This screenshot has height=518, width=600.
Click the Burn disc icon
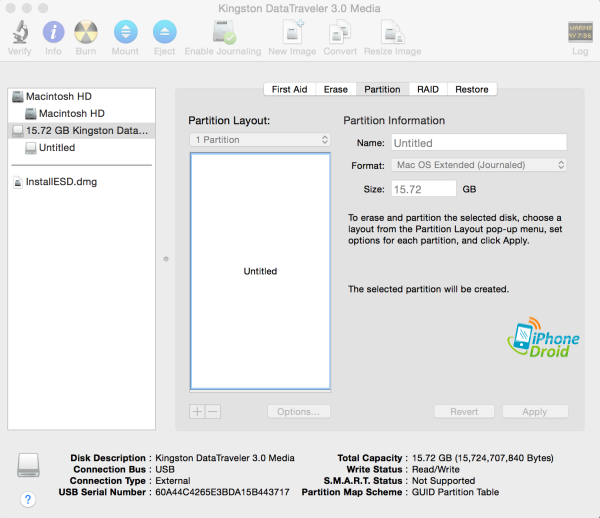[x=86, y=32]
